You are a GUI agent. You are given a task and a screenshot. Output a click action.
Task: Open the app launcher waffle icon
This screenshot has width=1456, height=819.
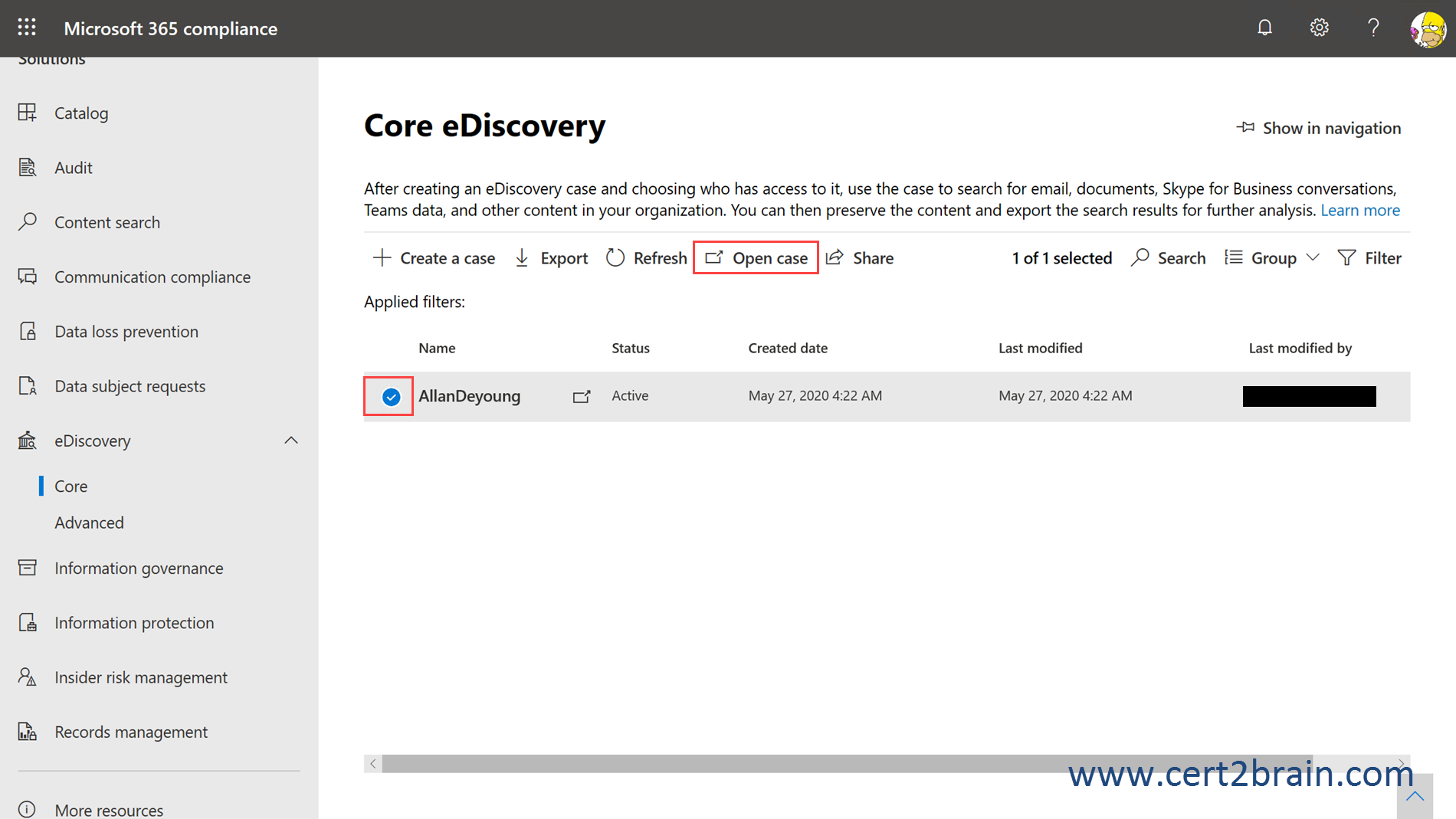(27, 28)
